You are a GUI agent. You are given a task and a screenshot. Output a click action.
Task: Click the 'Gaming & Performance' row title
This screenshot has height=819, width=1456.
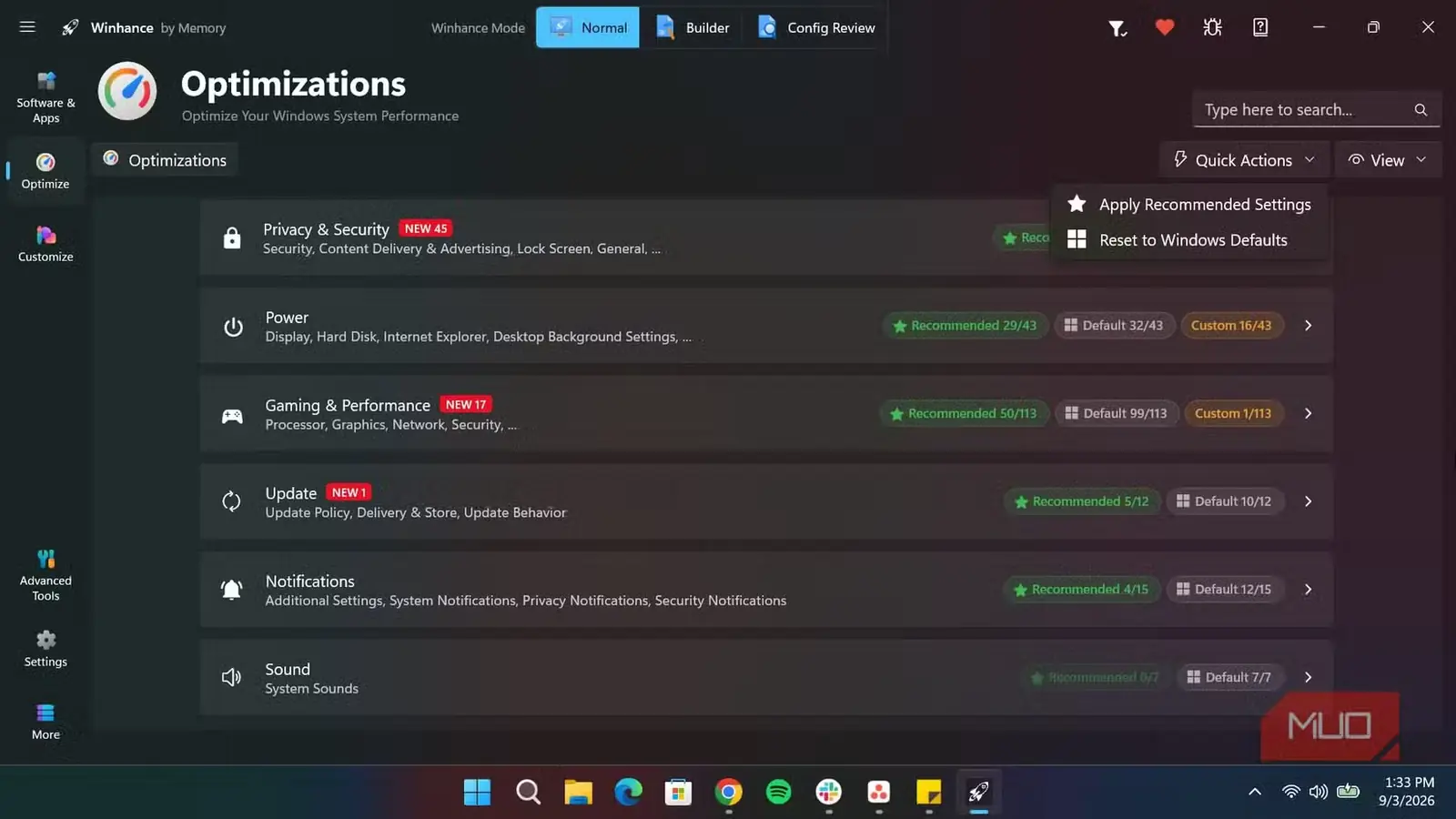point(348,405)
